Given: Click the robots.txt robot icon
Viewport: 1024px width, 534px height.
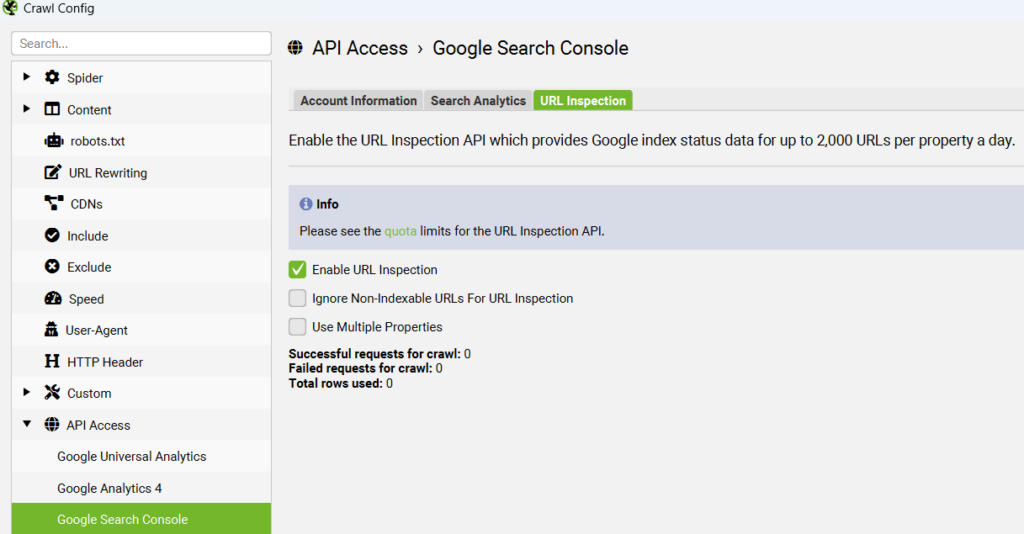Looking at the screenshot, I should (54, 140).
